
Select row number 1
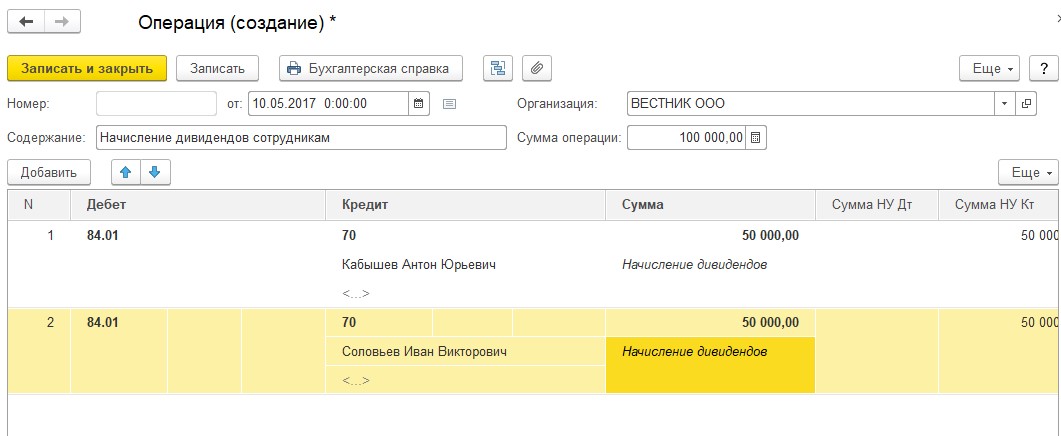50,236
